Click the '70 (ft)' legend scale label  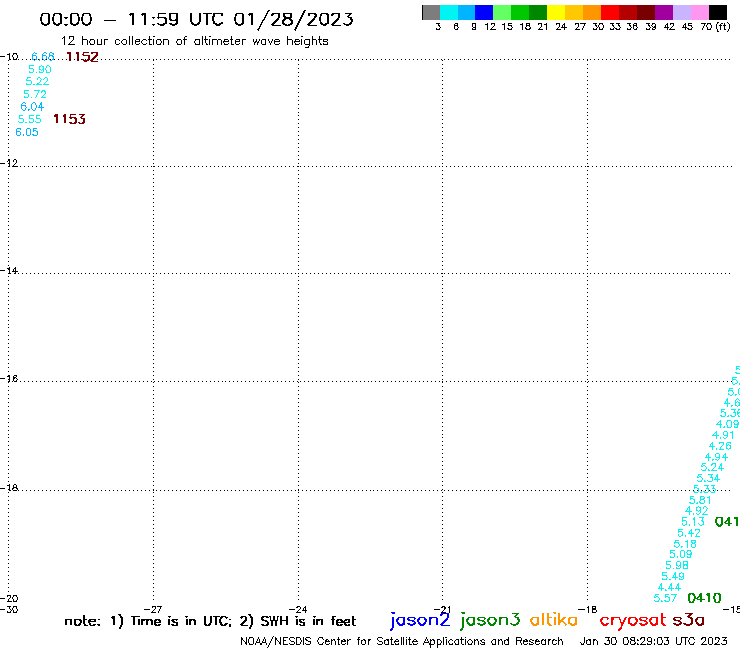click(715, 27)
